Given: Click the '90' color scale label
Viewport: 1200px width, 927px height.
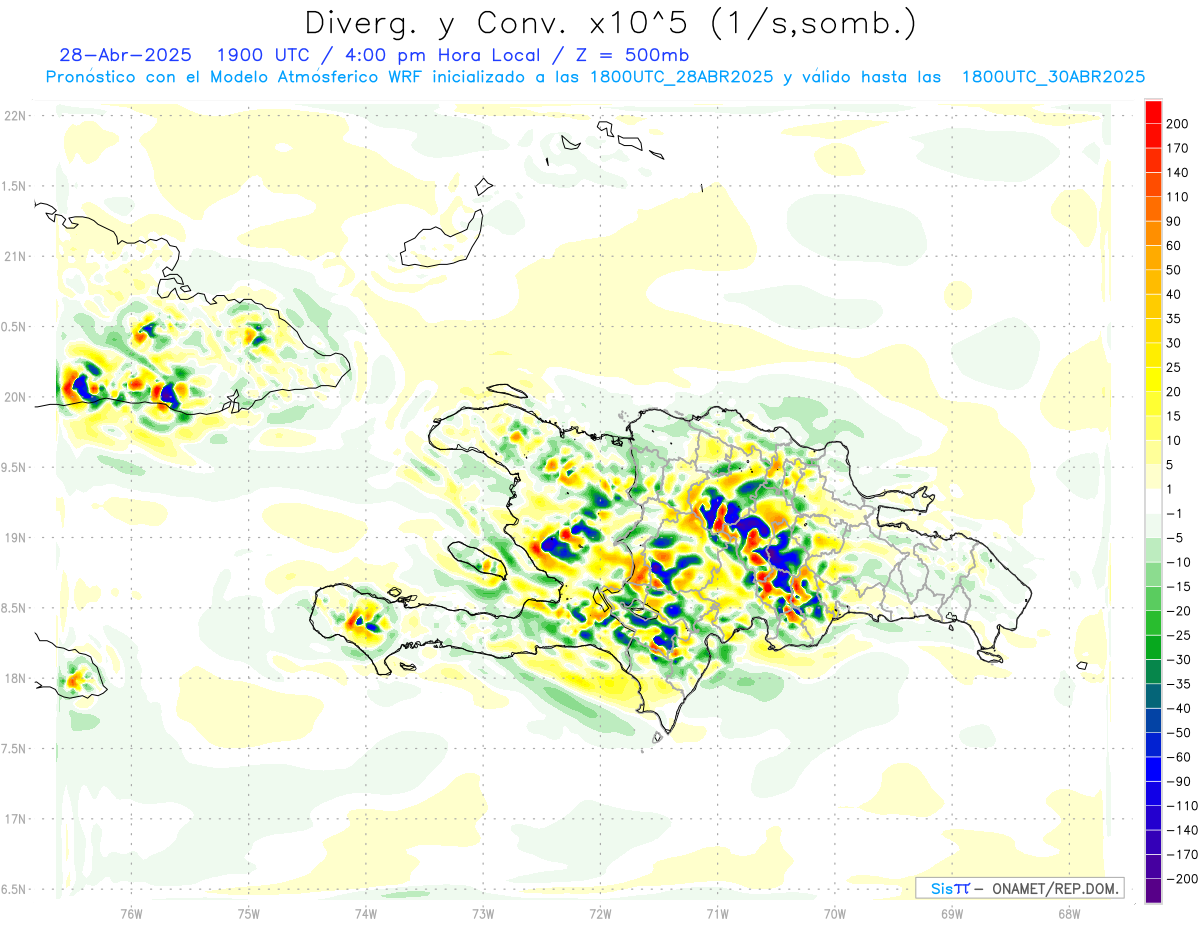Looking at the screenshot, I should coord(1174,221).
